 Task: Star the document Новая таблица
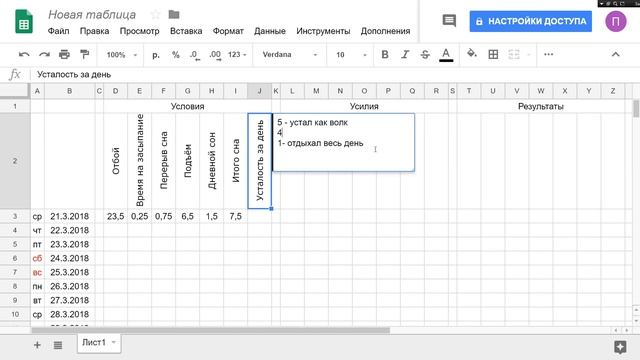[155, 15]
